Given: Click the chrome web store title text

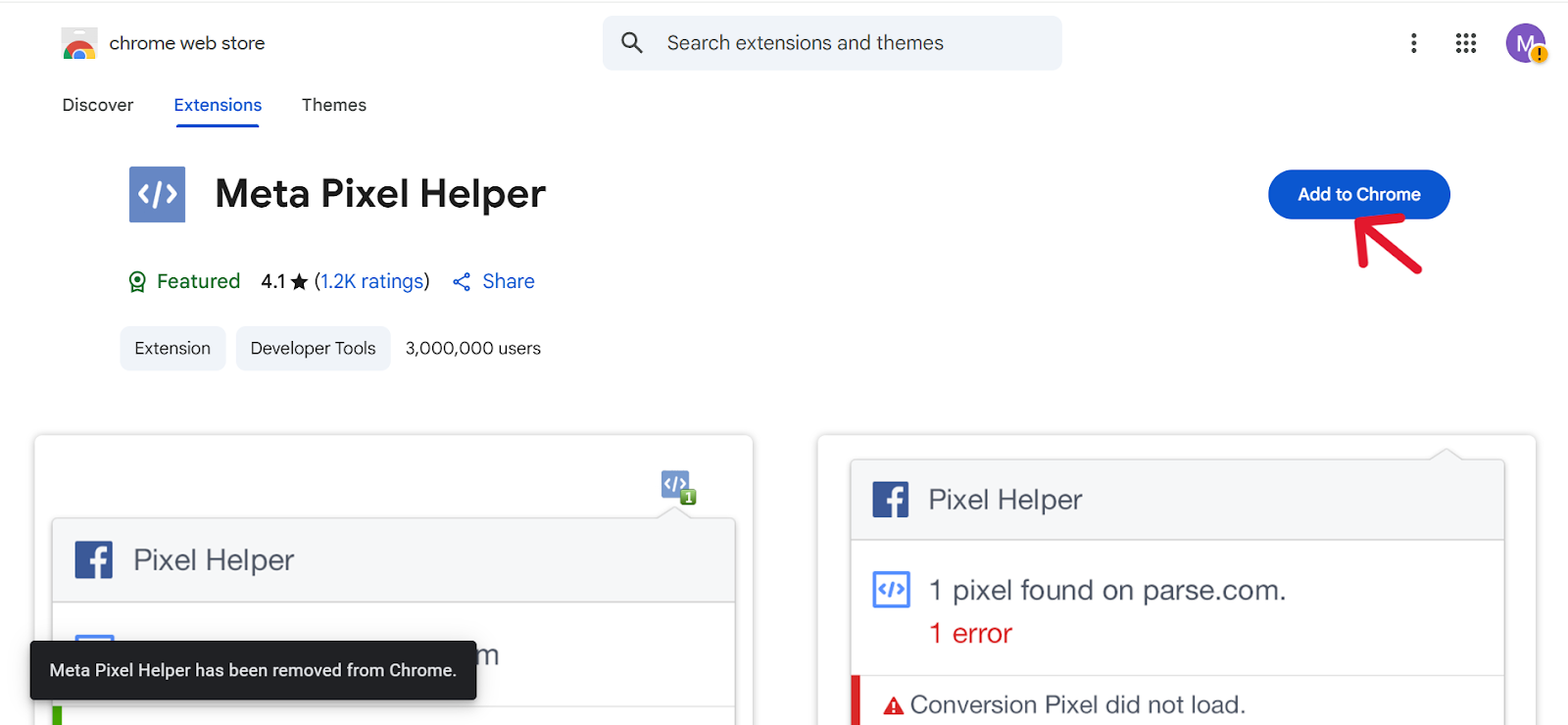Looking at the screenshot, I should [x=187, y=43].
